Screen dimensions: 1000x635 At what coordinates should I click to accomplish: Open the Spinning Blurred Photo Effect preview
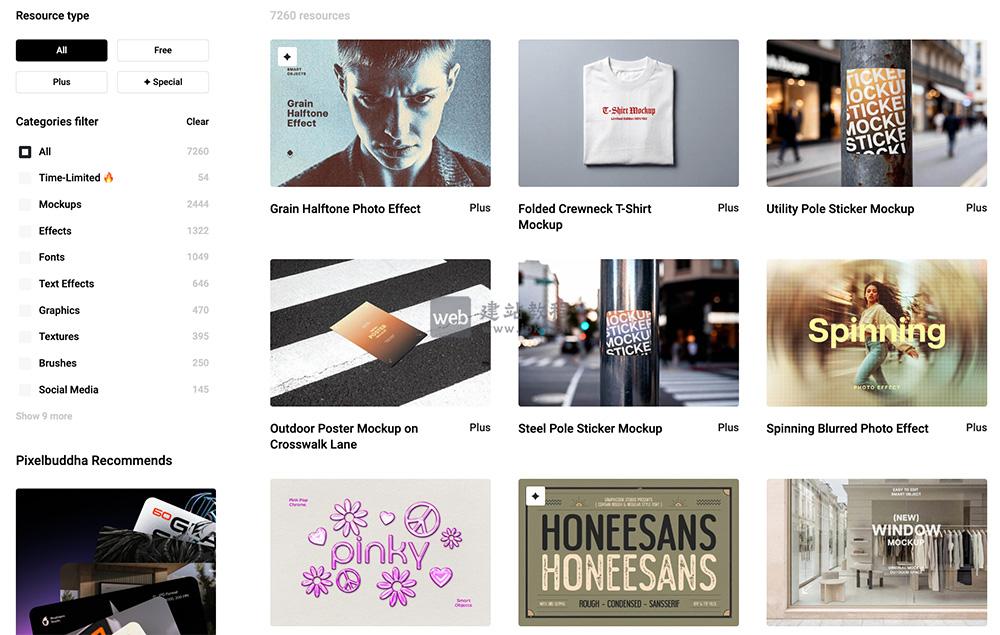click(876, 333)
